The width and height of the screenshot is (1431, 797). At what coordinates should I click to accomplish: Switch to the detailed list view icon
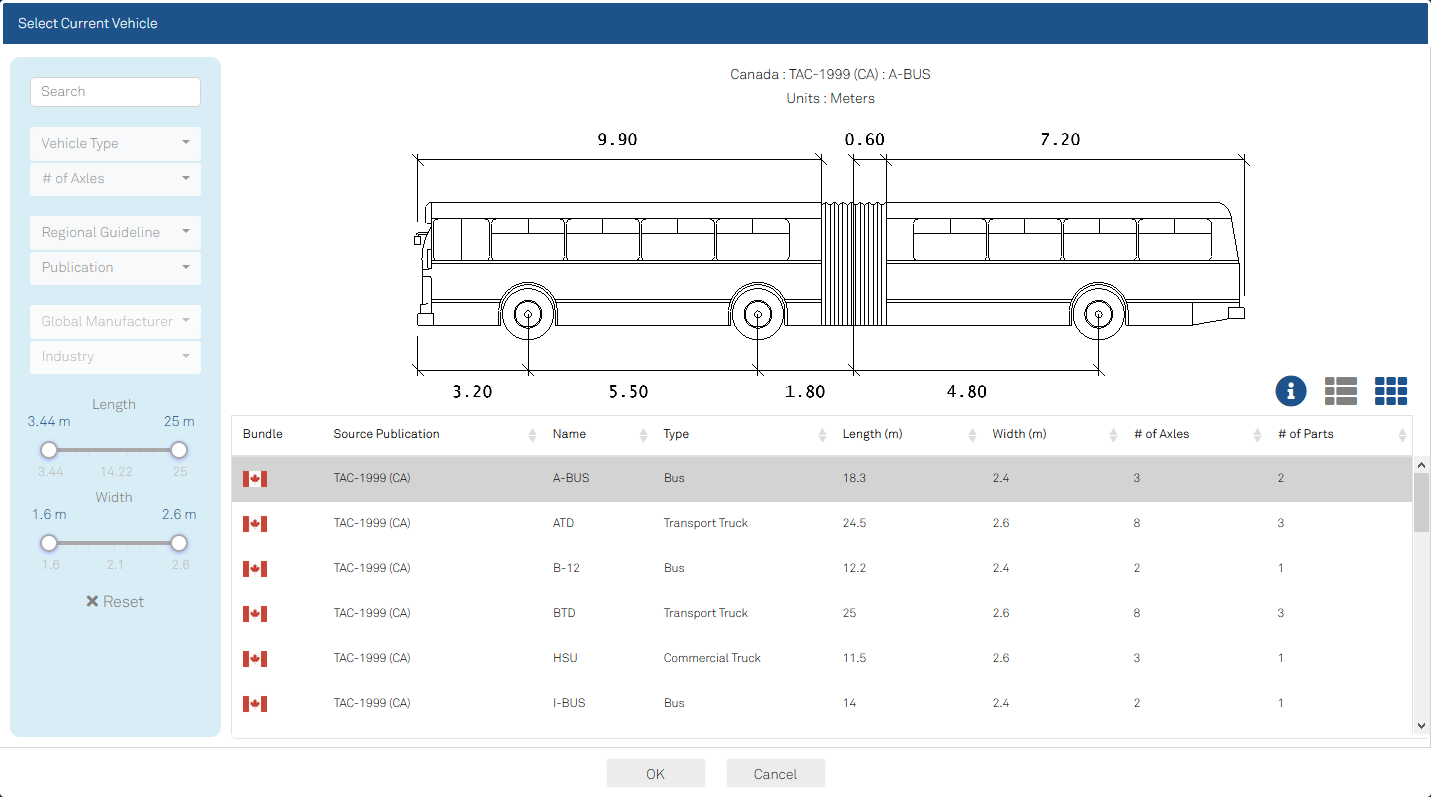point(1340,391)
